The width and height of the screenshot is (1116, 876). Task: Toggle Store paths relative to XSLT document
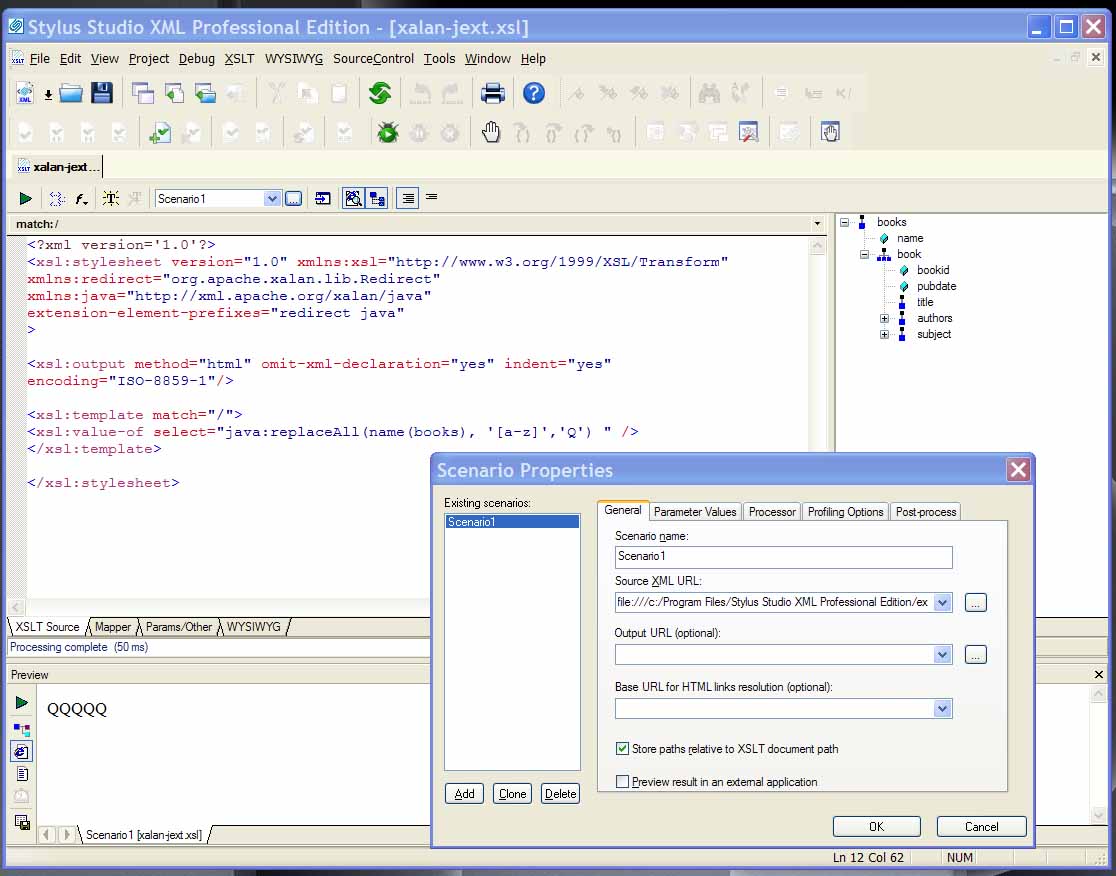click(x=623, y=748)
